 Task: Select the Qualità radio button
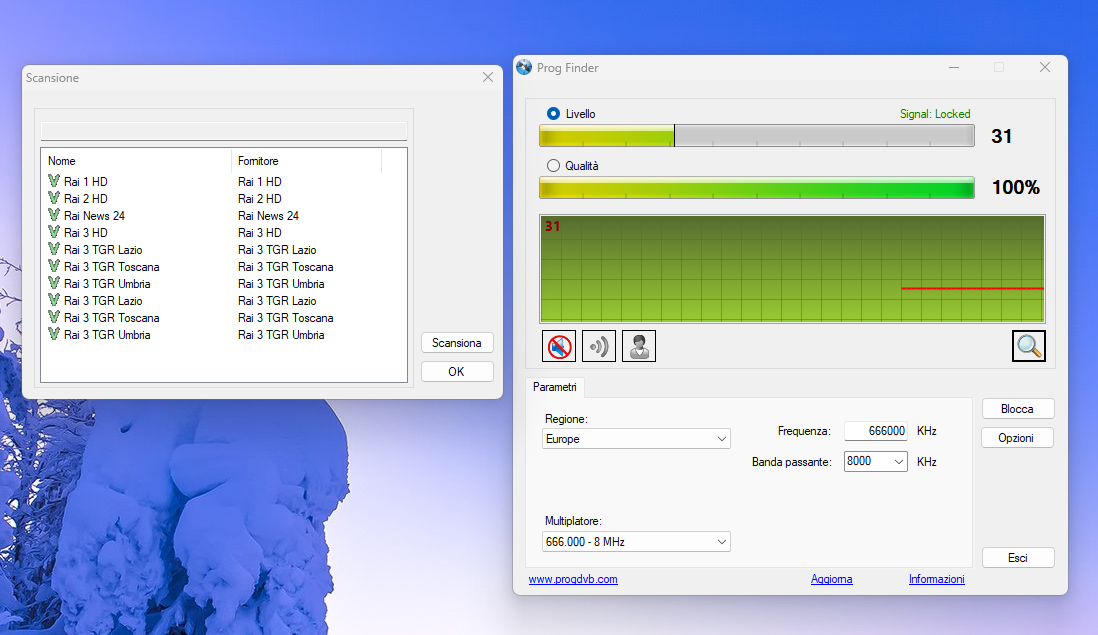tap(553, 166)
